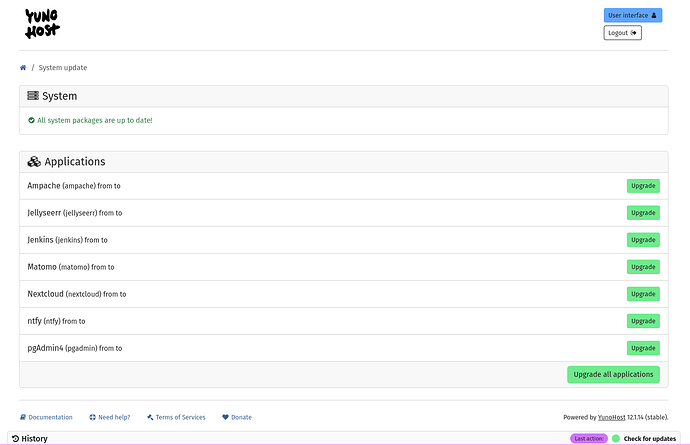Click the Documentation book icon
690x445 pixels.
pos(23,417)
